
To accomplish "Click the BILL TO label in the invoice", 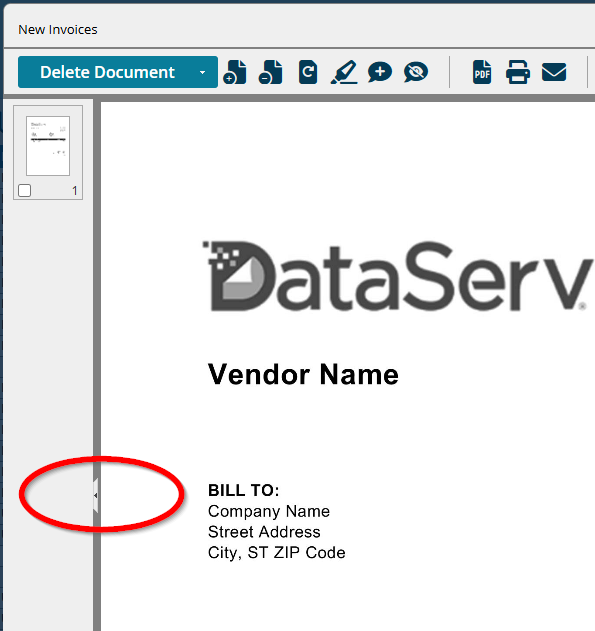I will 243,490.
